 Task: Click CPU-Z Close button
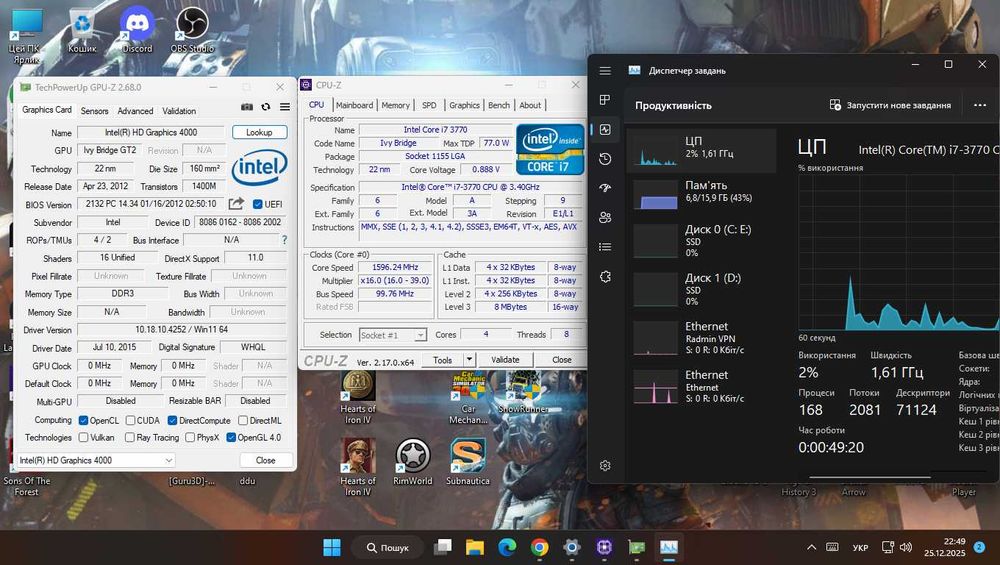[561, 360]
